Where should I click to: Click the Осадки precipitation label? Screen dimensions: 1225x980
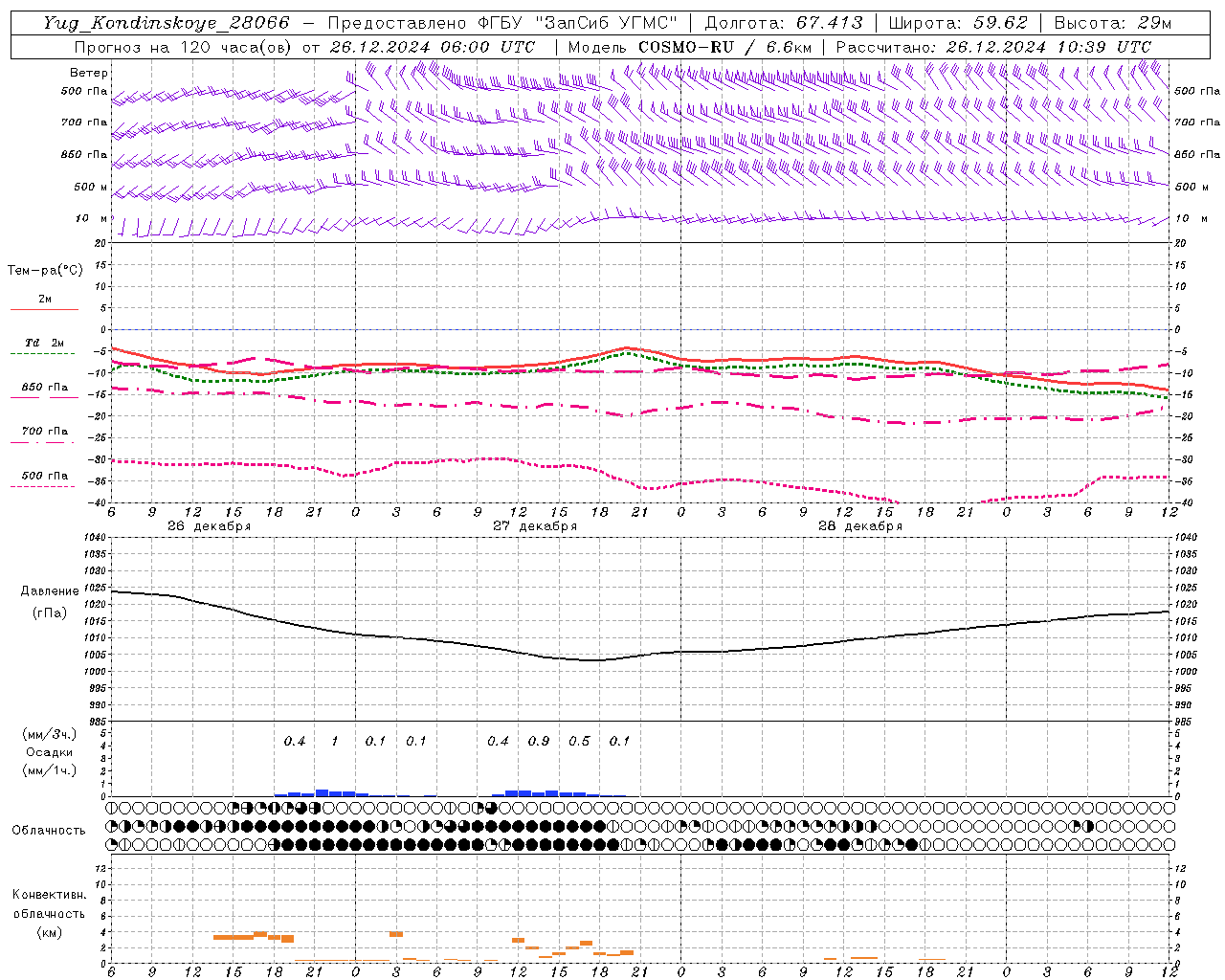click(50, 752)
